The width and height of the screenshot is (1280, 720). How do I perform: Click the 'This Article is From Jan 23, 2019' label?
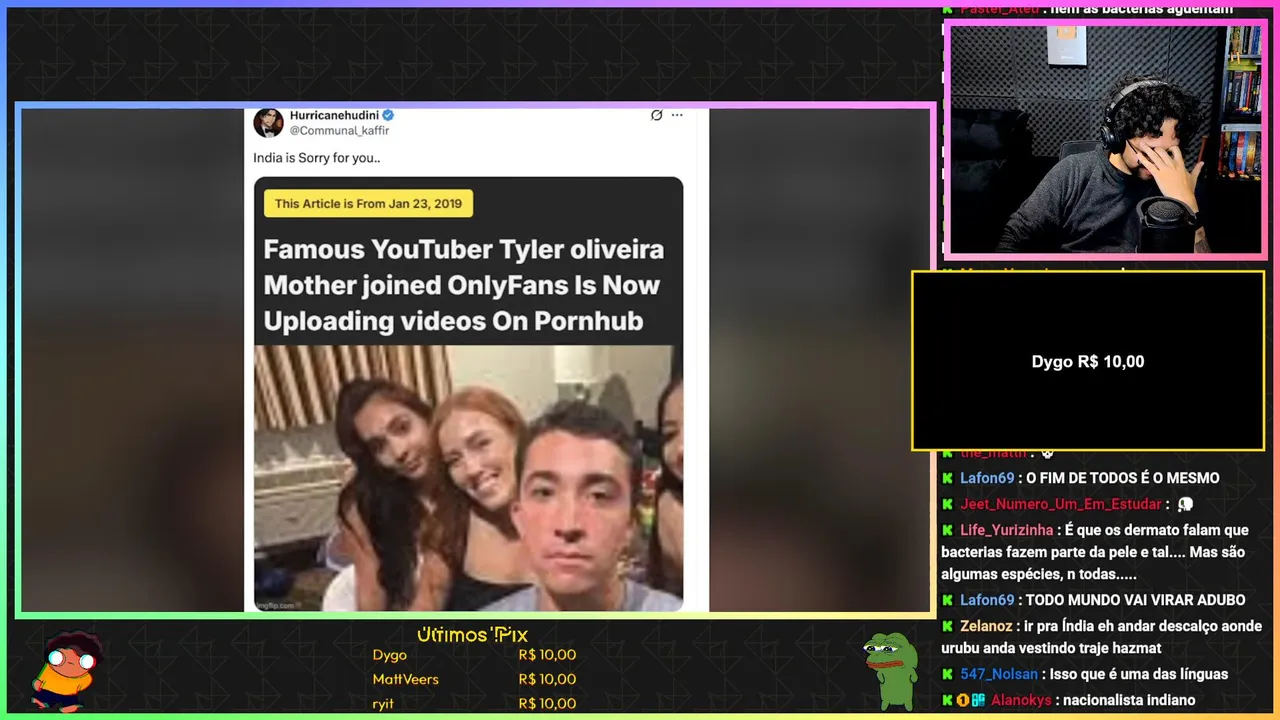pyautogui.click(x=368, y=203)
